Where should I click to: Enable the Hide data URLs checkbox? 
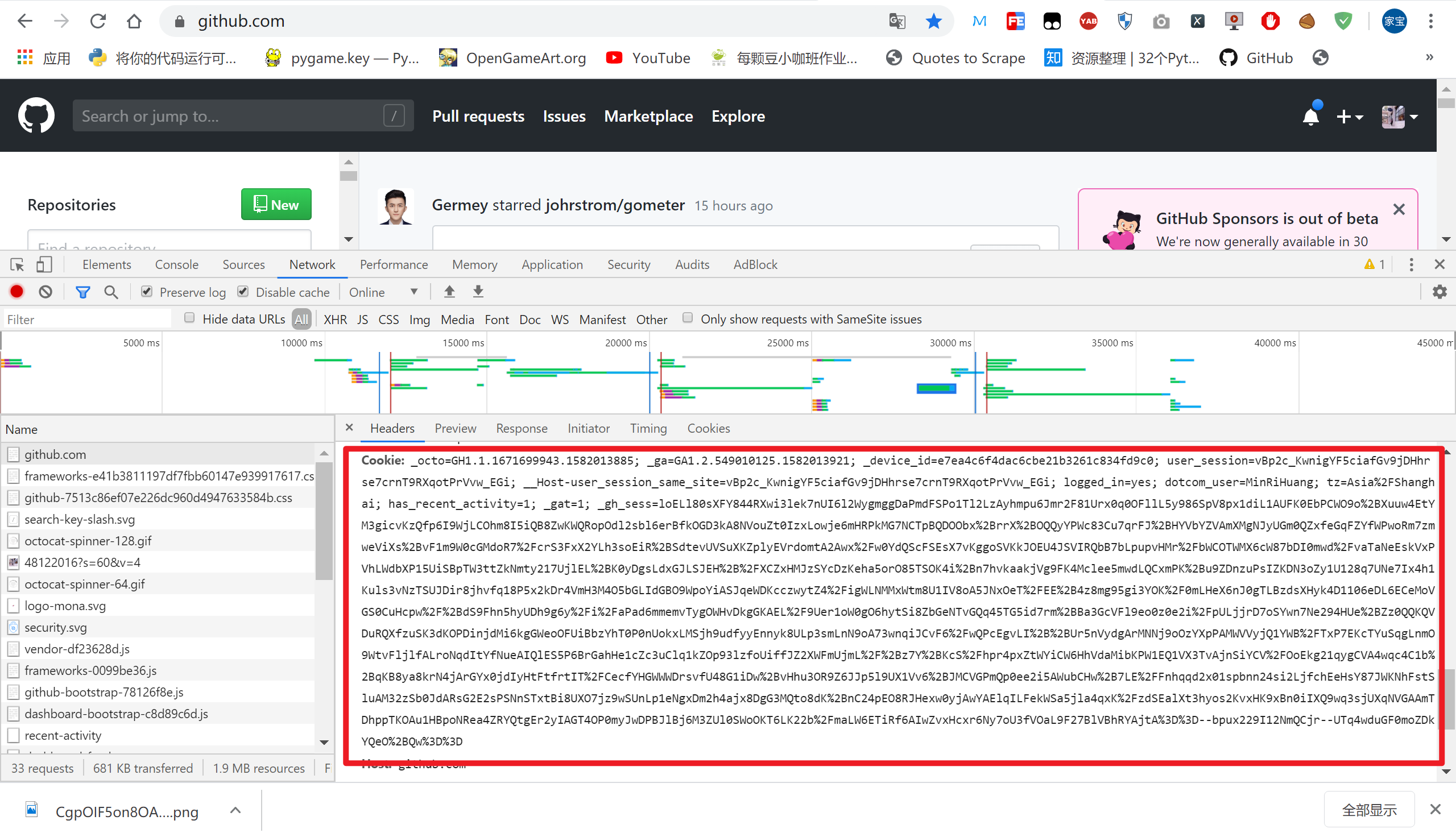tap(189, 318)
